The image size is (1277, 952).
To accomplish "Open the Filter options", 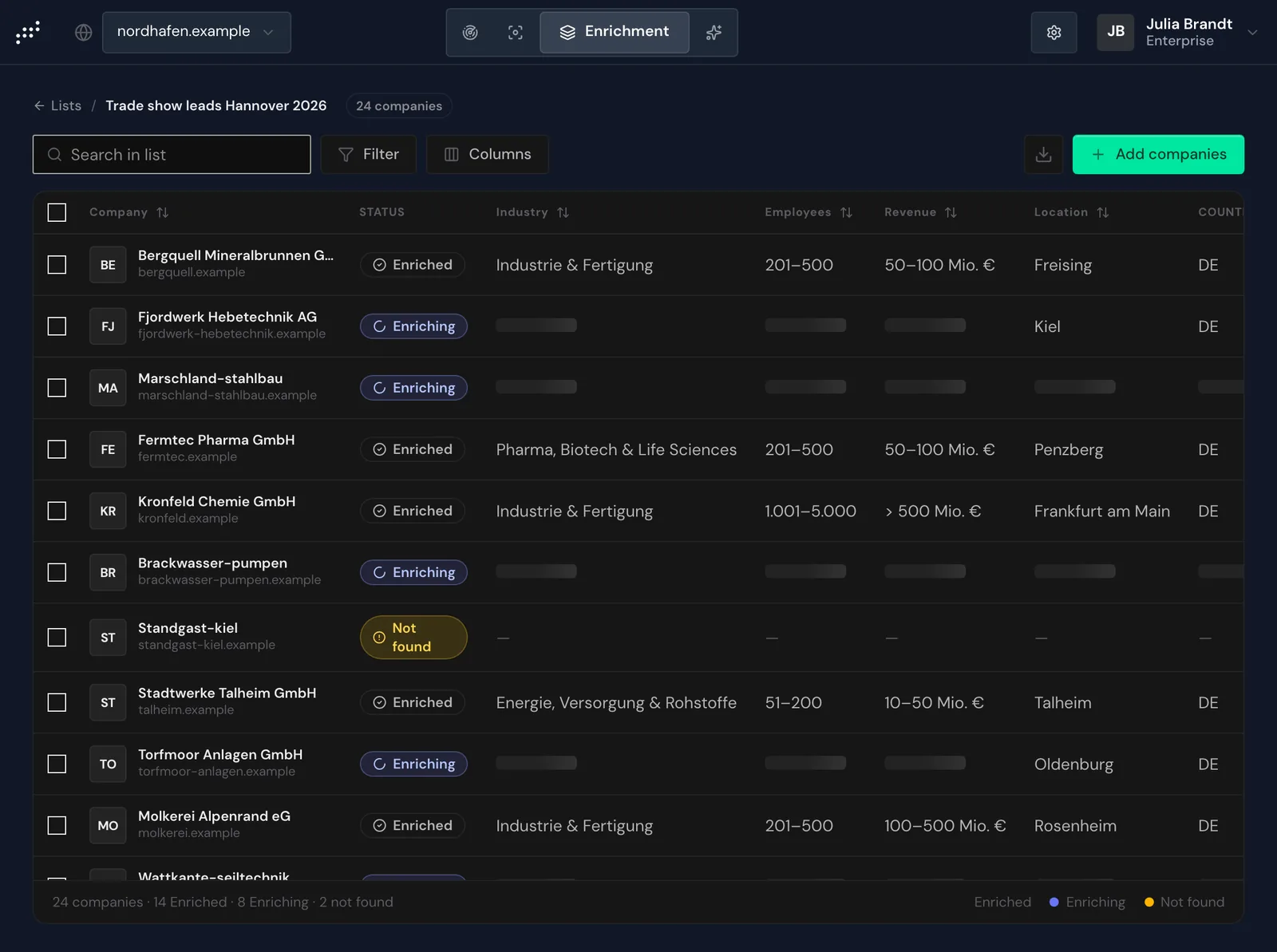I will tap(368, 154).
